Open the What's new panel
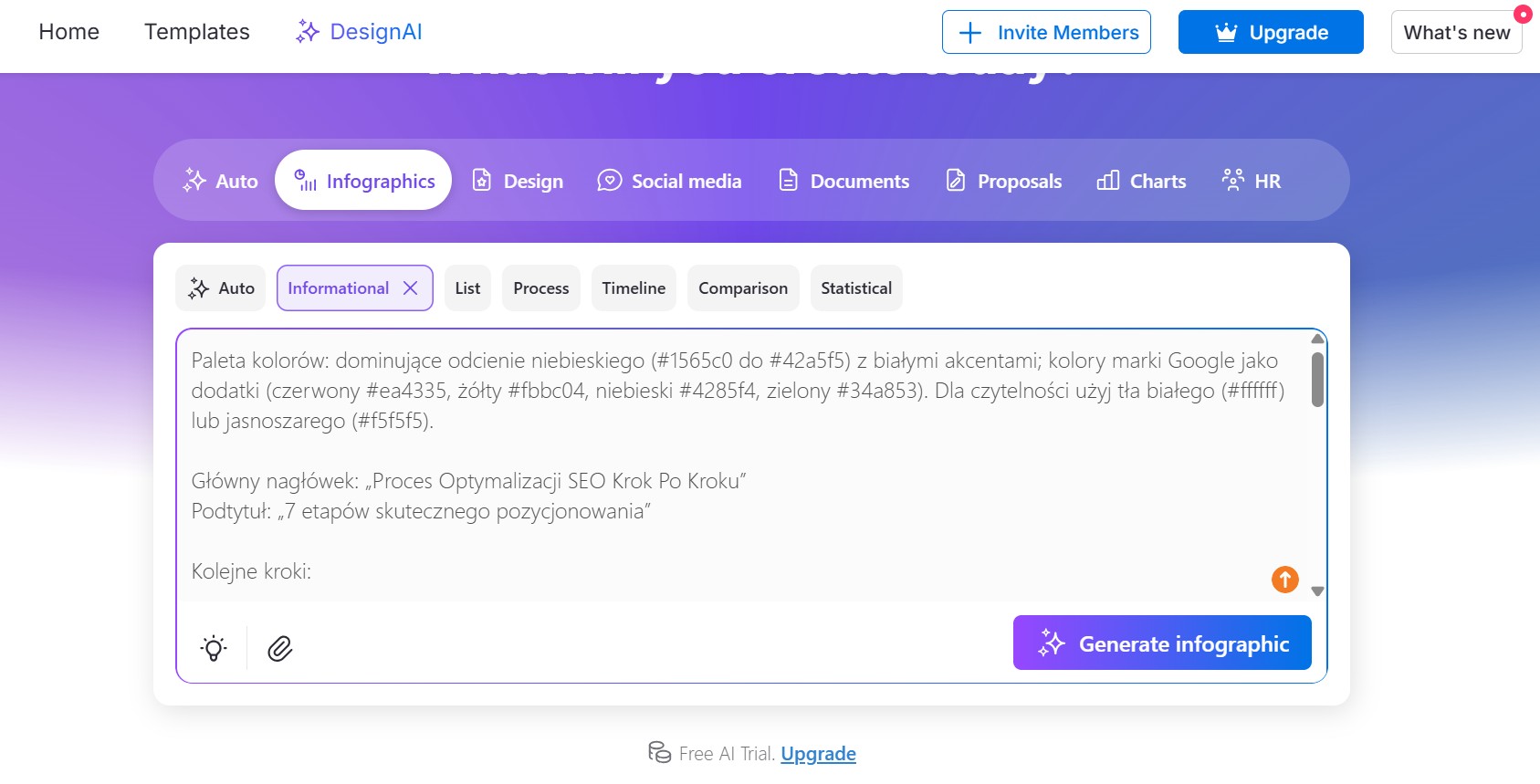 click(1456, 32)
